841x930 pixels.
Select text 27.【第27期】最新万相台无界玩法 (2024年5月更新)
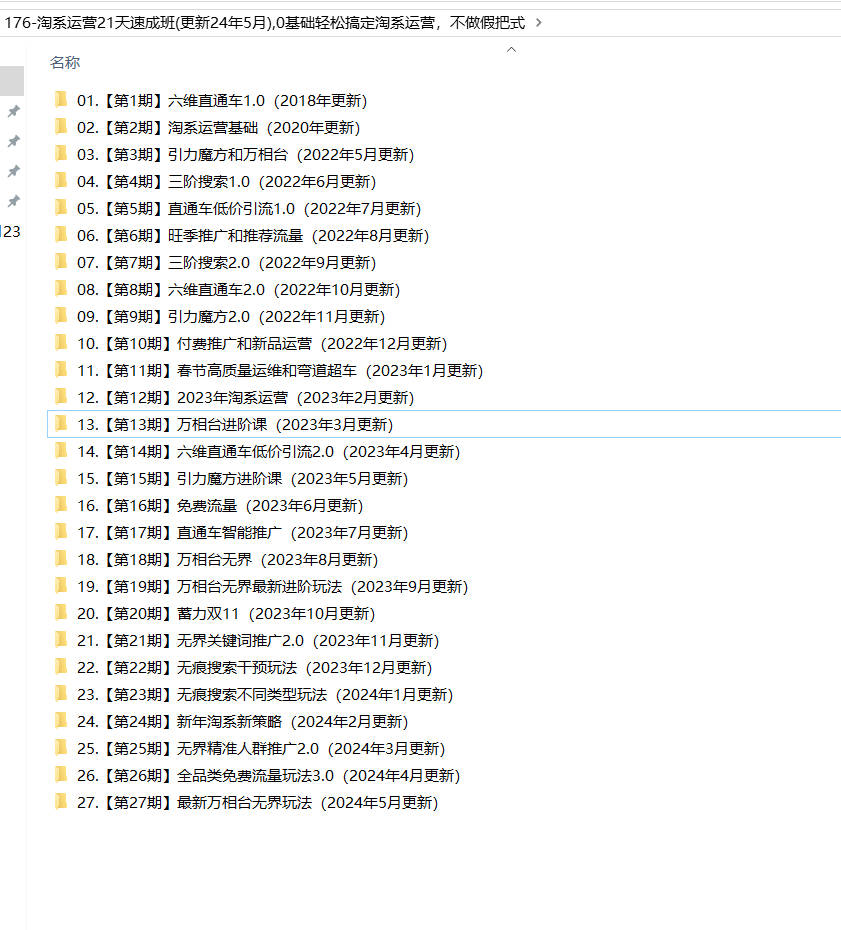click(257, 802)
